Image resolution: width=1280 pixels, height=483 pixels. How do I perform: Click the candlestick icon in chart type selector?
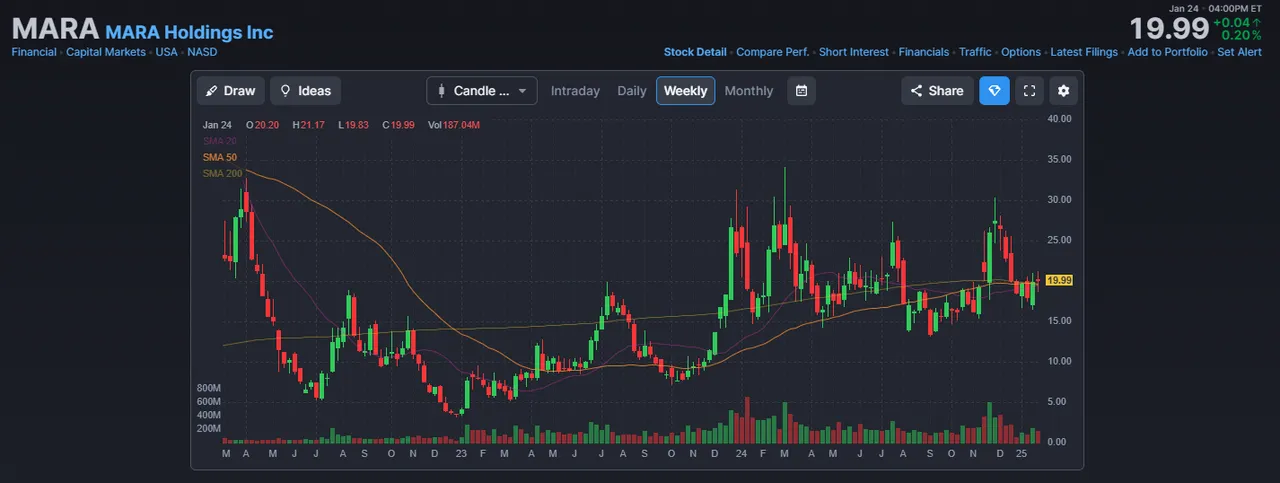(441, 91)
